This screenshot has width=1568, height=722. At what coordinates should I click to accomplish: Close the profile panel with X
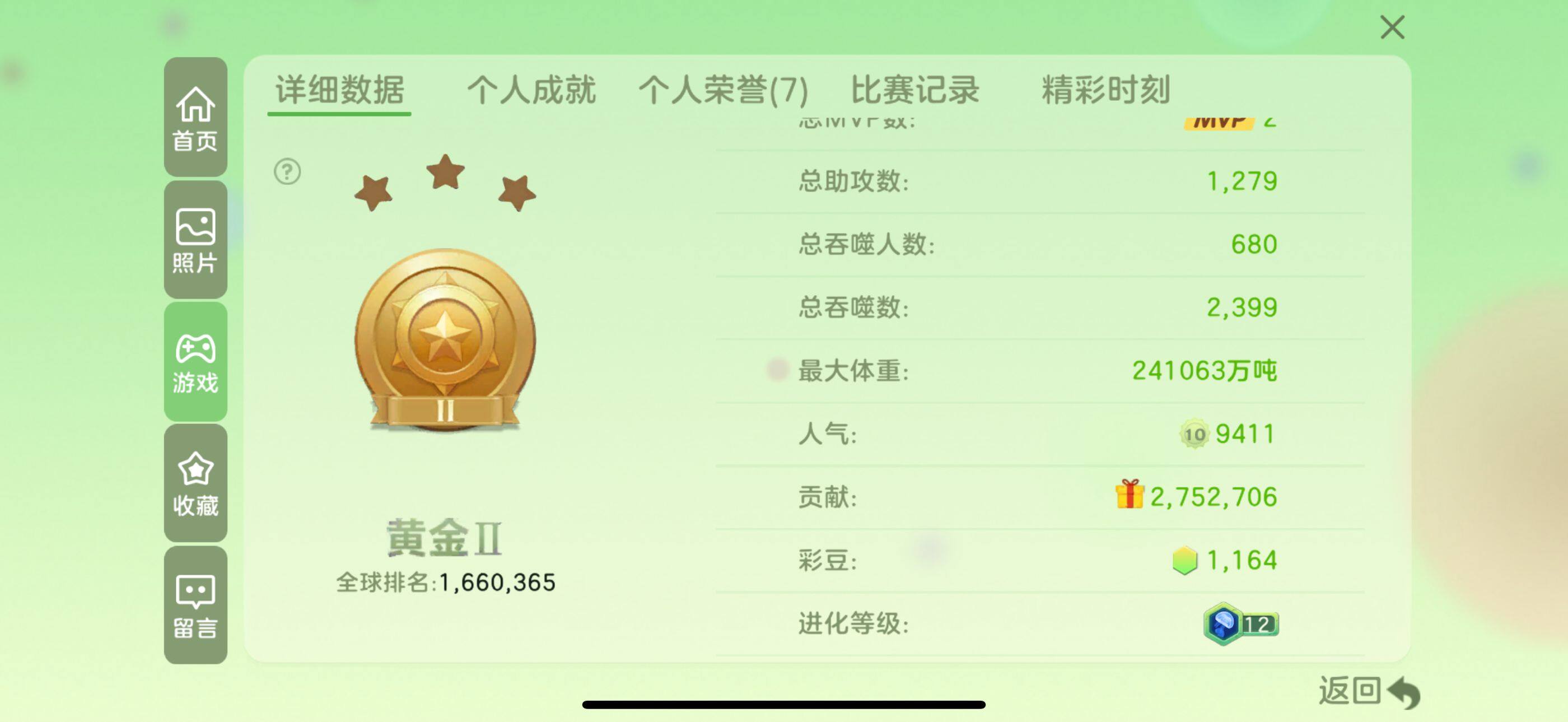[1393, 27]
